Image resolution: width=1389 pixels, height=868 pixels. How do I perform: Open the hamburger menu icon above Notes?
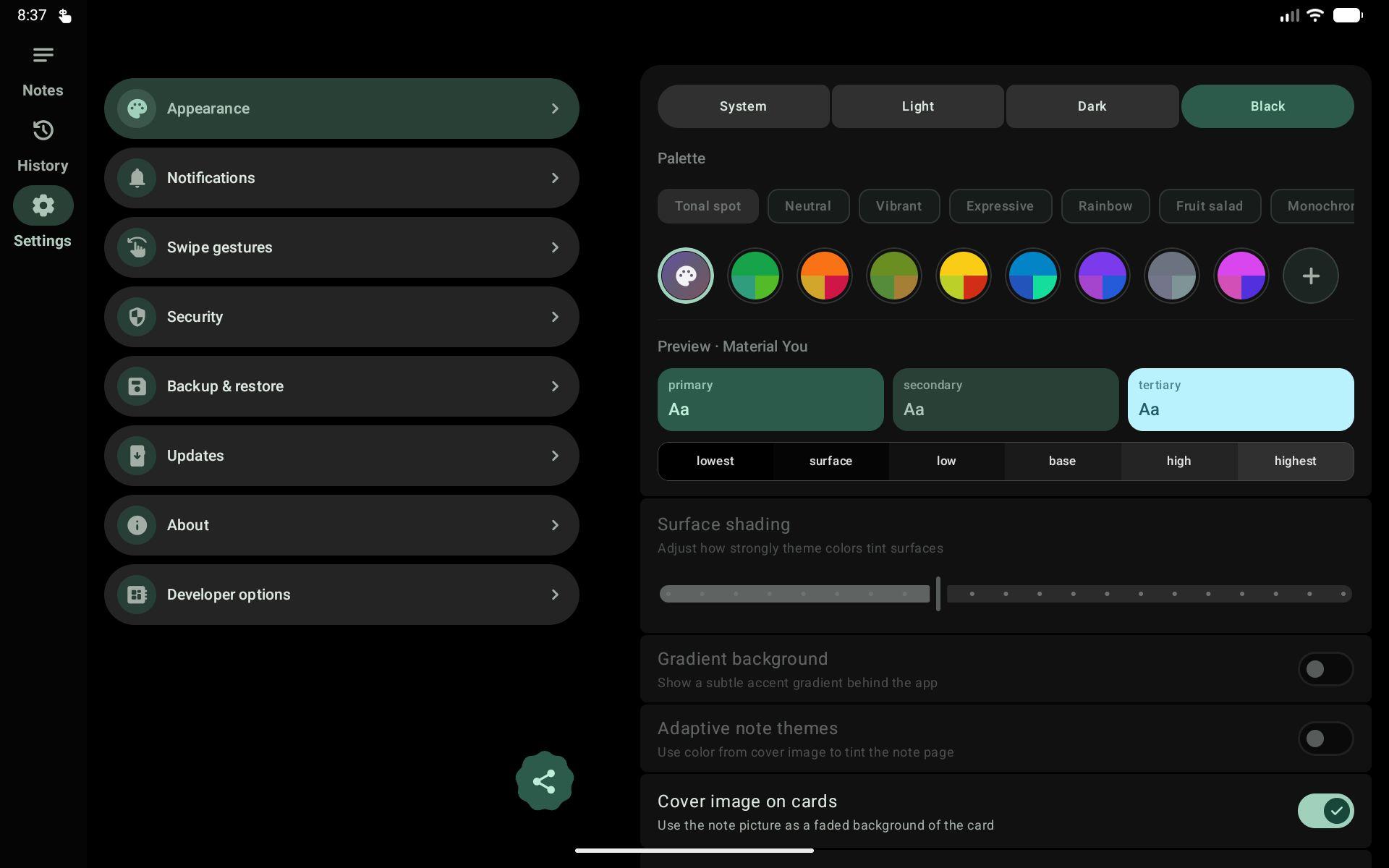43,55
